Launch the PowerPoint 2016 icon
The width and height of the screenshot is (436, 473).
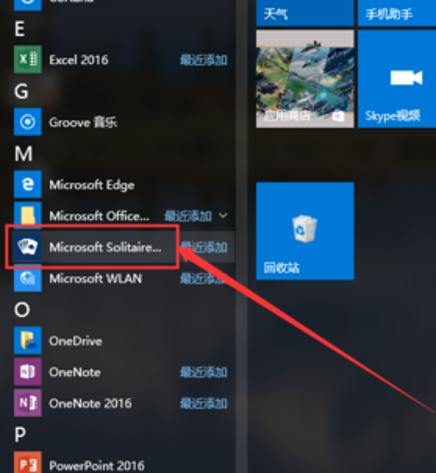tap(28, 463)
